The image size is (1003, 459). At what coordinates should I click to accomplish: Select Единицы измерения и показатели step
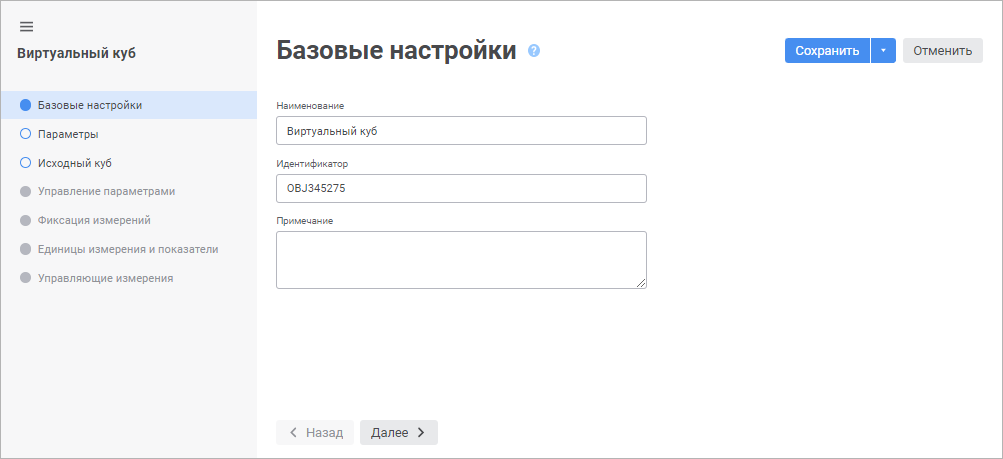127,249
